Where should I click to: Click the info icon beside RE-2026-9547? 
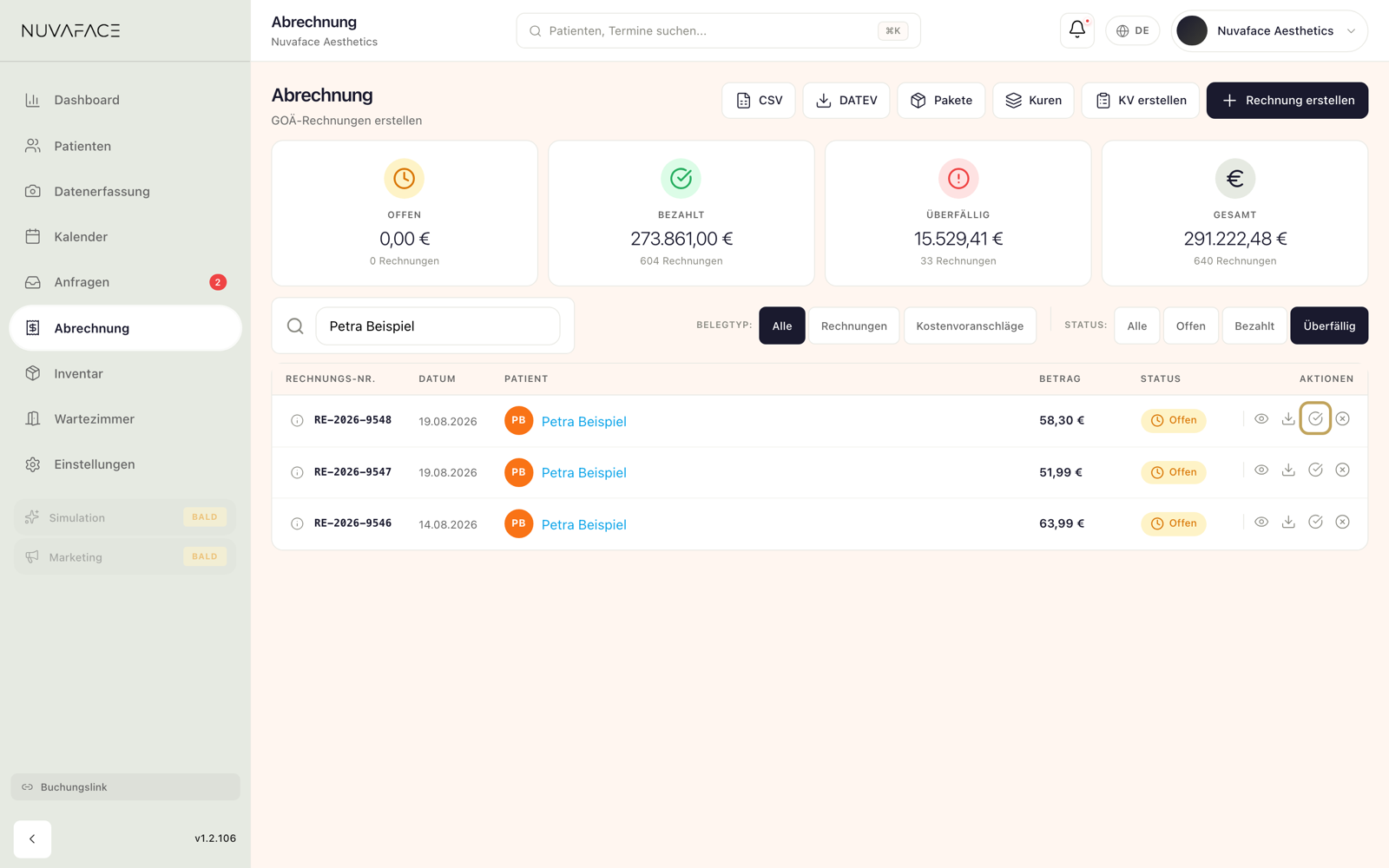point(297,473)
